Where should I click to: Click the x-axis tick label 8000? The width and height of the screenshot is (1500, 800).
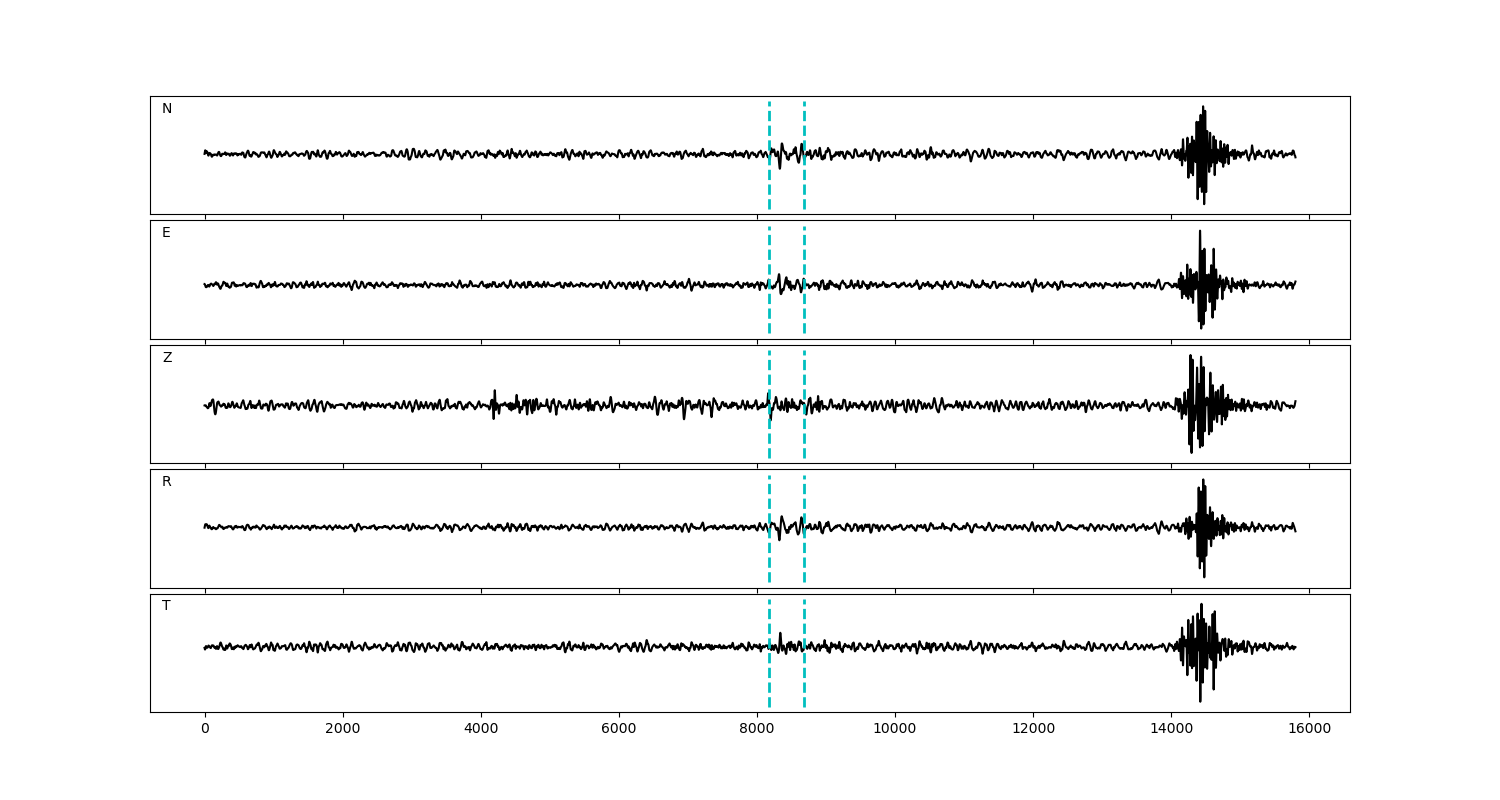tap(757, 729)
